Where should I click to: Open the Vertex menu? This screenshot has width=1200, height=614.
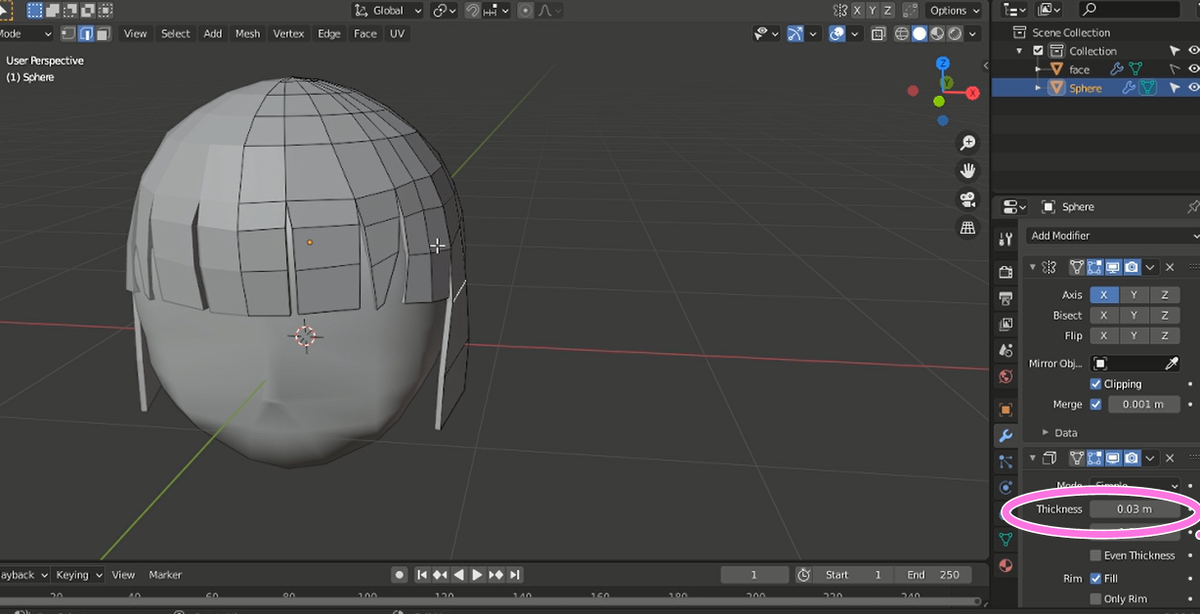click(288, 33)
